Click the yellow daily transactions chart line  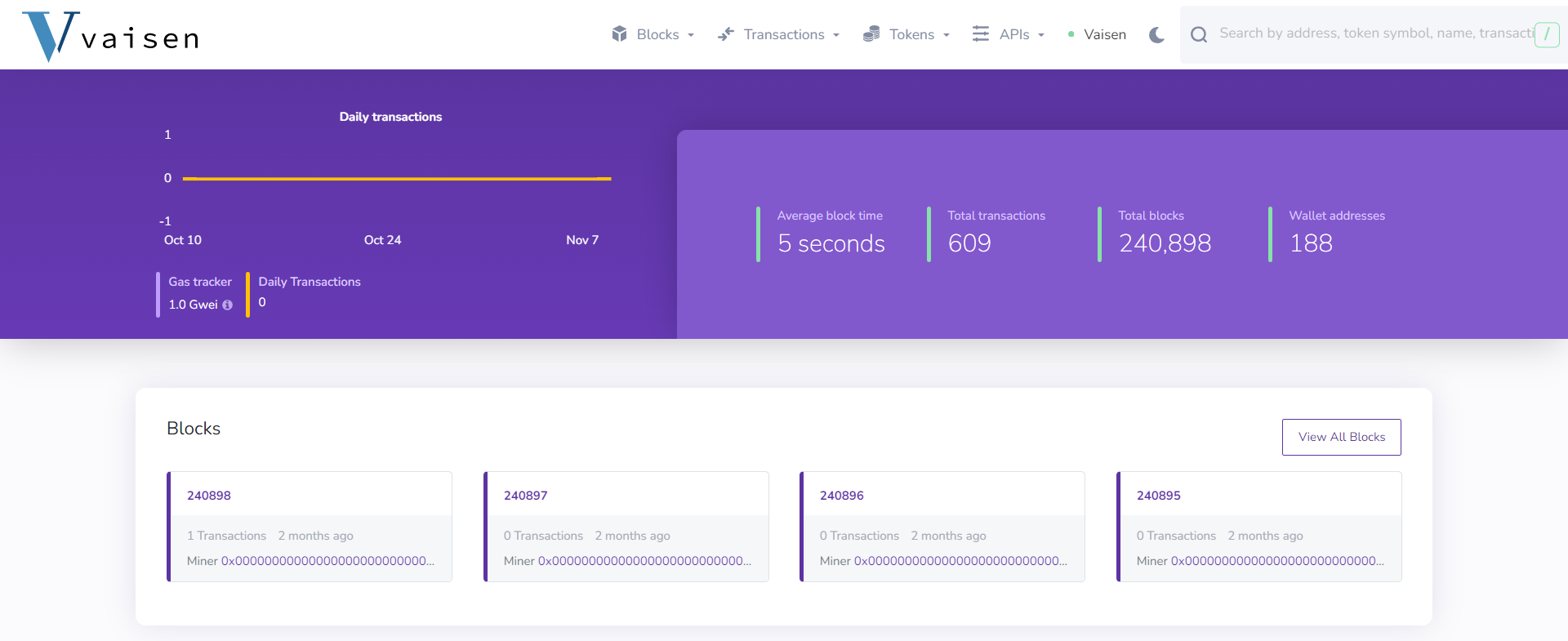point(397,178)
